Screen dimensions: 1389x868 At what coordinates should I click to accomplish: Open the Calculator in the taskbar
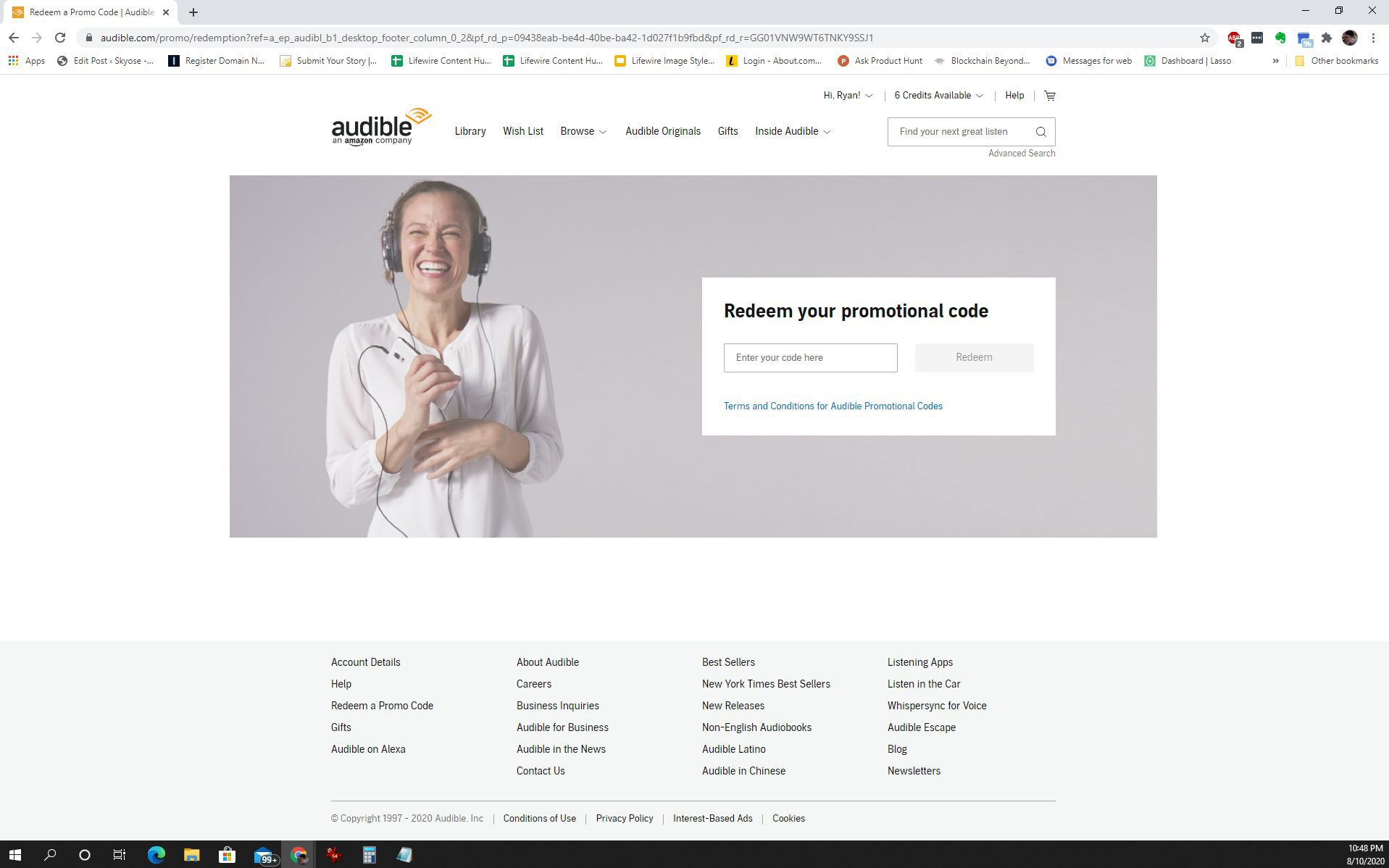369,855
